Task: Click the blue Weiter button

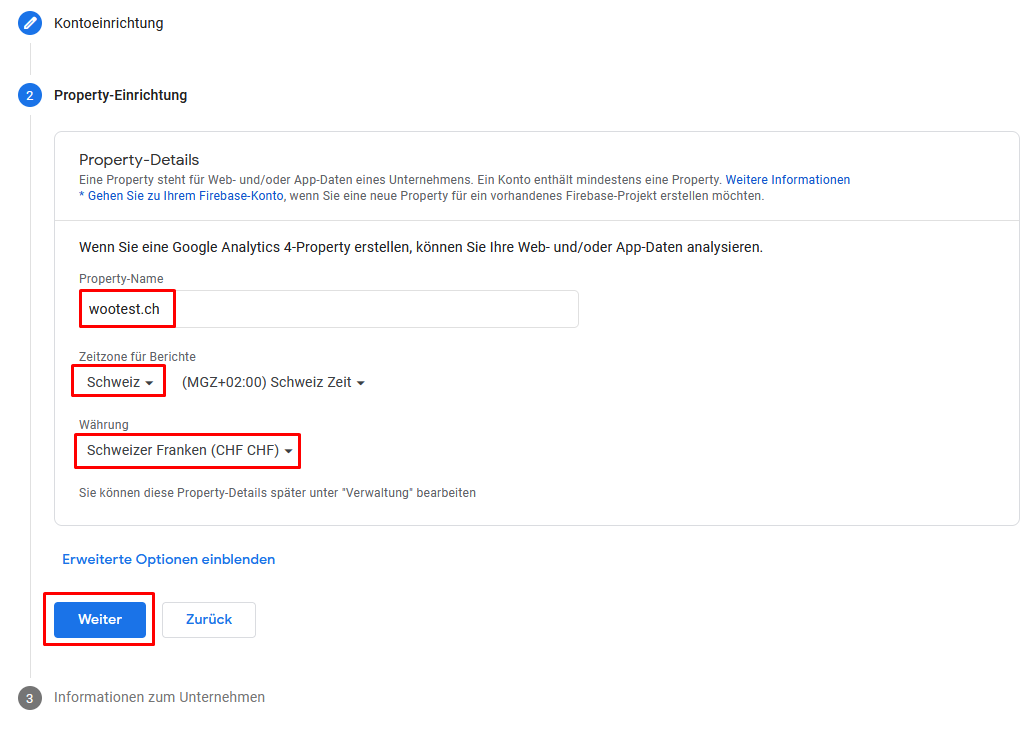Action: (100, 620)
